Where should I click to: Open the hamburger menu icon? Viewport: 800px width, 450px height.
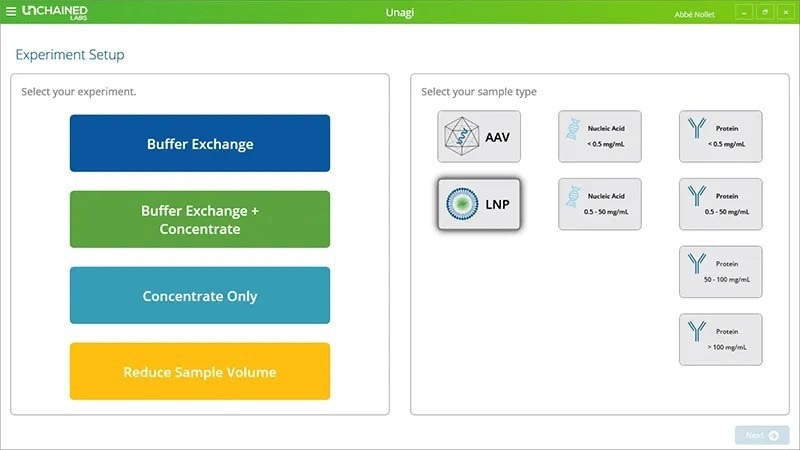coord(11,12)
